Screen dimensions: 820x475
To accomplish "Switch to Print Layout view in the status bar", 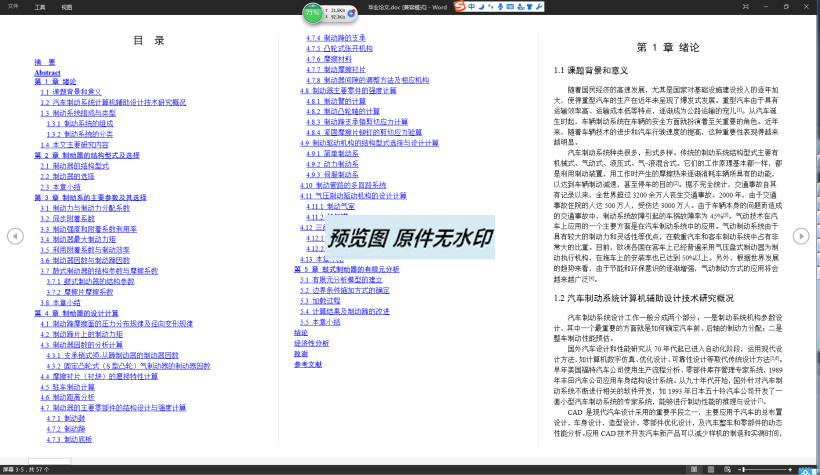I will pos(711,470).
